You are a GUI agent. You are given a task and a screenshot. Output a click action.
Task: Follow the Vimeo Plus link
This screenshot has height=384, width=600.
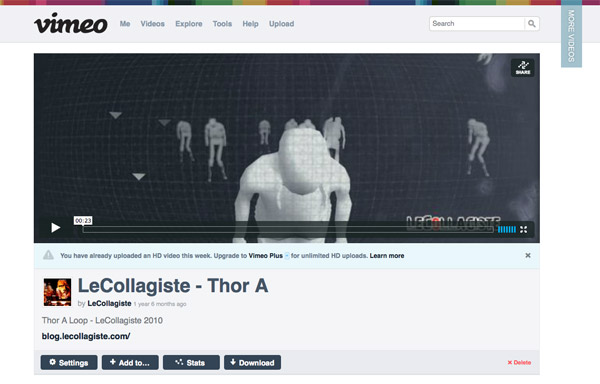[x=266, y=255]
